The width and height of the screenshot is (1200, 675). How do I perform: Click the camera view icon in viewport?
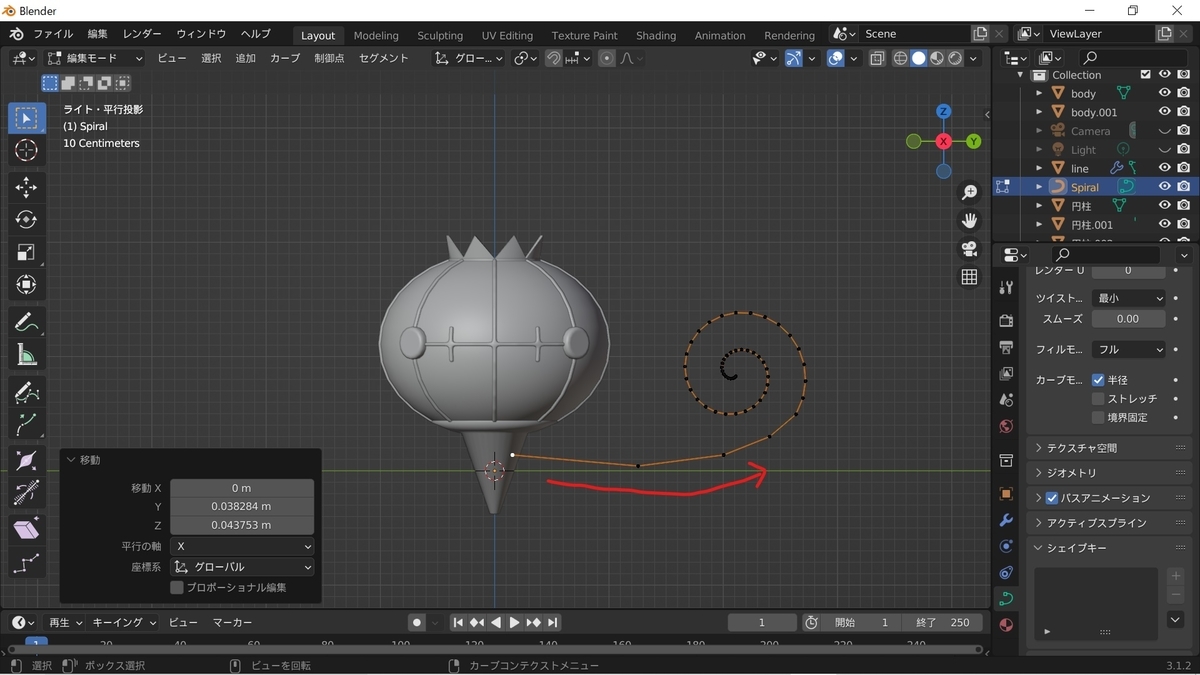tap(969, 249)
